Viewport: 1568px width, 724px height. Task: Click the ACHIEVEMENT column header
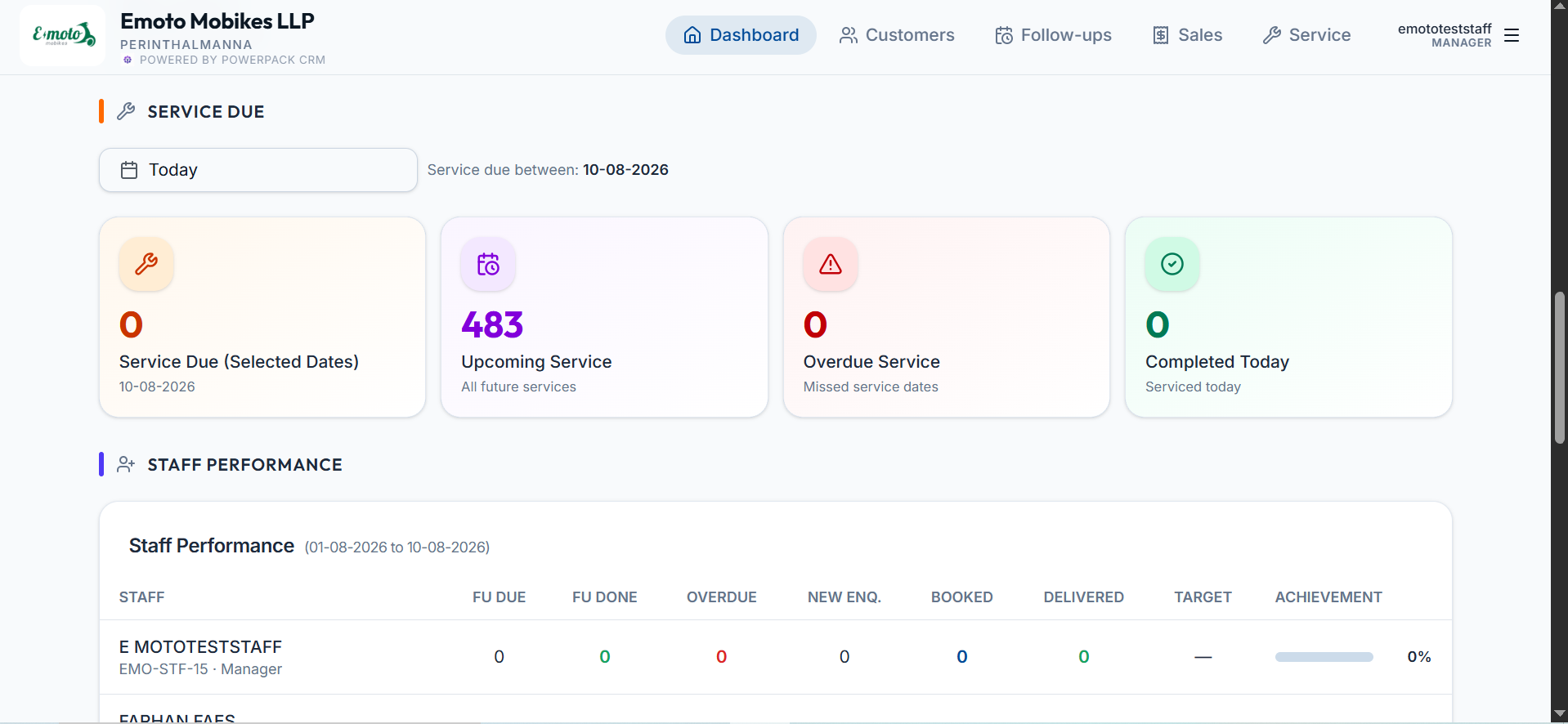[1328, 597]
